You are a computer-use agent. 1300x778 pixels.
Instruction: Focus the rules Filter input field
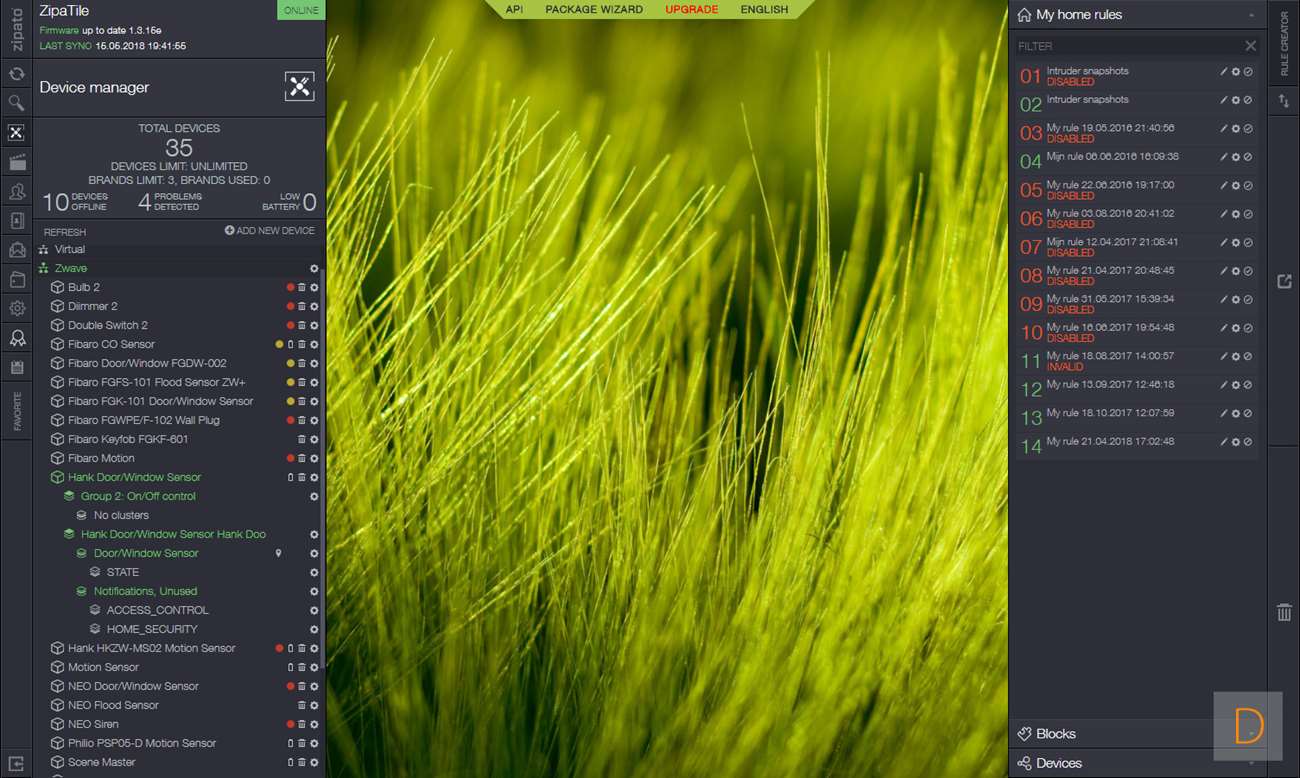point(1128,46)
